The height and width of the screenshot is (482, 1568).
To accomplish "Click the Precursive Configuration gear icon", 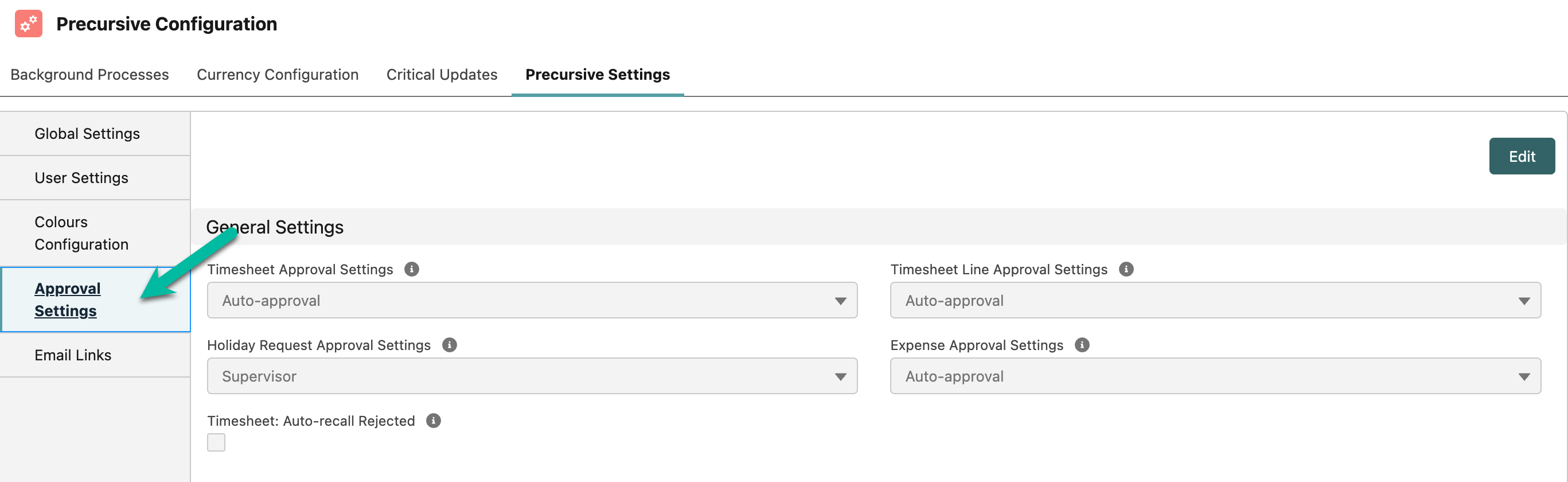I will pyautogui.click(x=29, y=24).
